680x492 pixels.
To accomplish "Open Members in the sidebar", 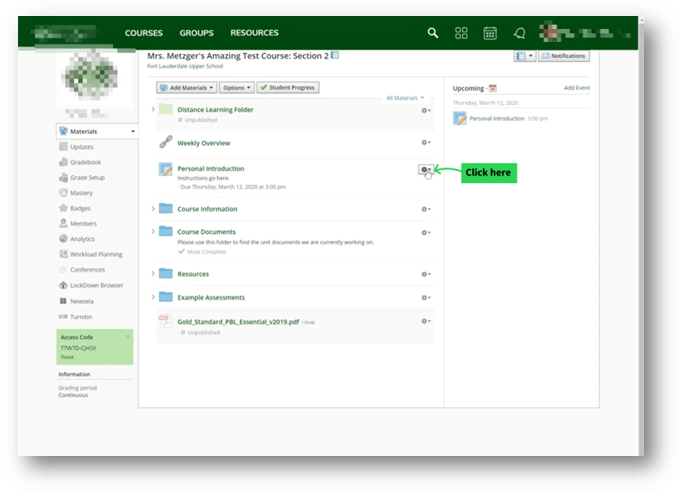I will (x=83, y=223).
